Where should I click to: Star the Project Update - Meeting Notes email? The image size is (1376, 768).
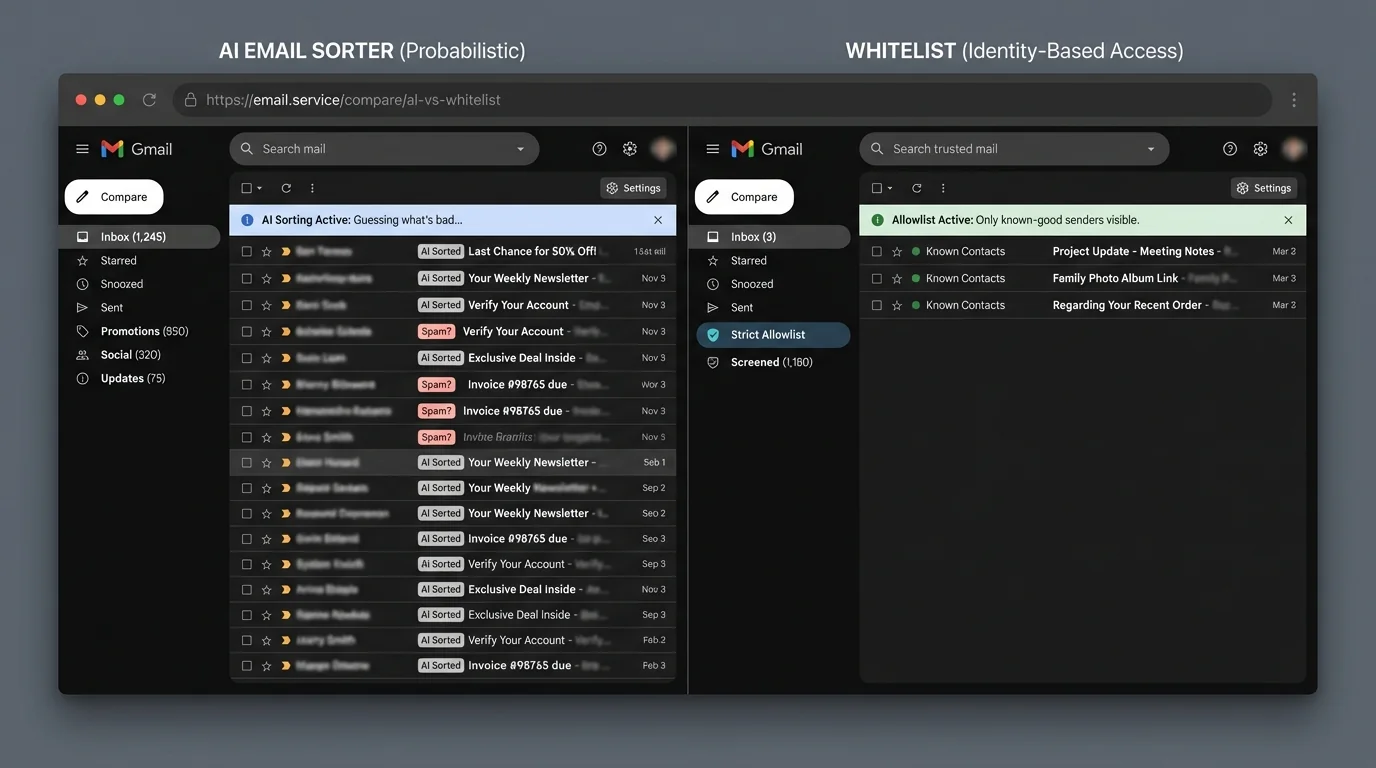(x=896, y=251)
